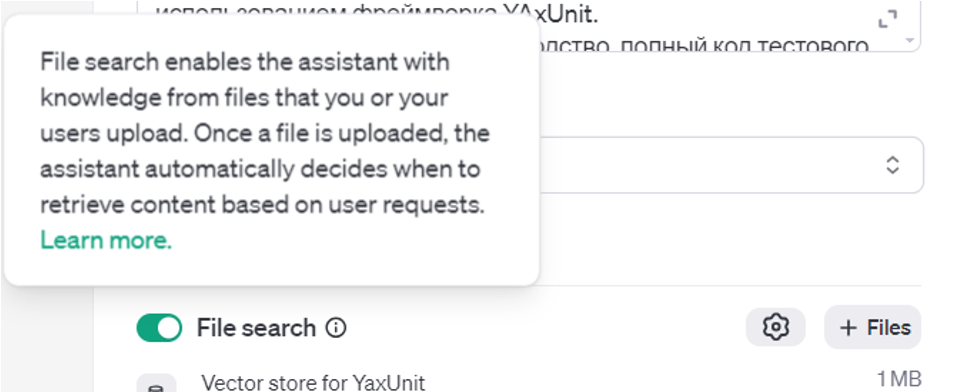The image size is (958, 392).
Task: Click the database icon beside the vector store
Action: coord(156,387)
